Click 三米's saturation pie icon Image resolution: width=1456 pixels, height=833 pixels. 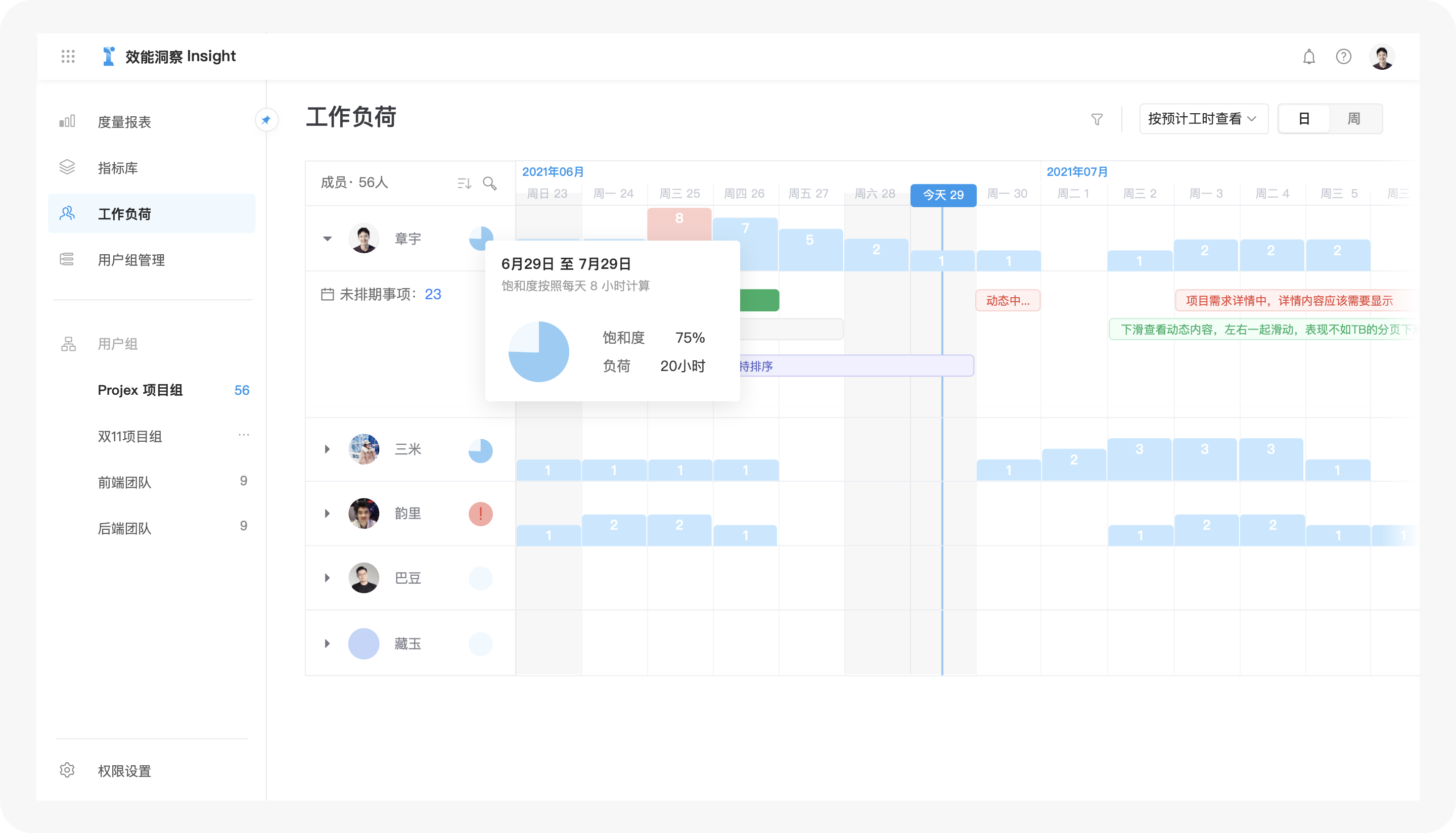[x=481, y=450]
